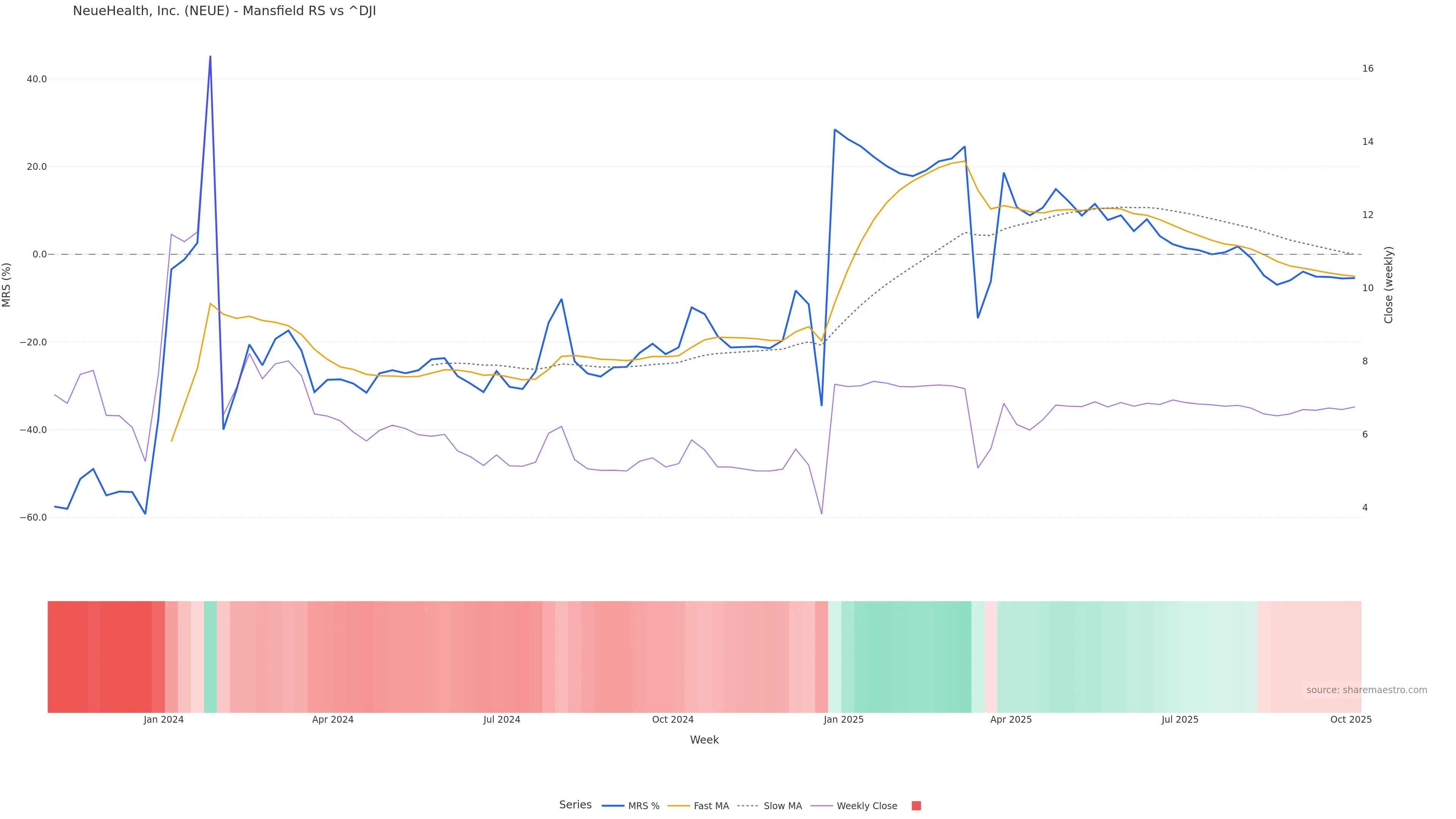Click the Series legend title
The height and width of the screenshot is (819, 1456).
pos(576,805)
